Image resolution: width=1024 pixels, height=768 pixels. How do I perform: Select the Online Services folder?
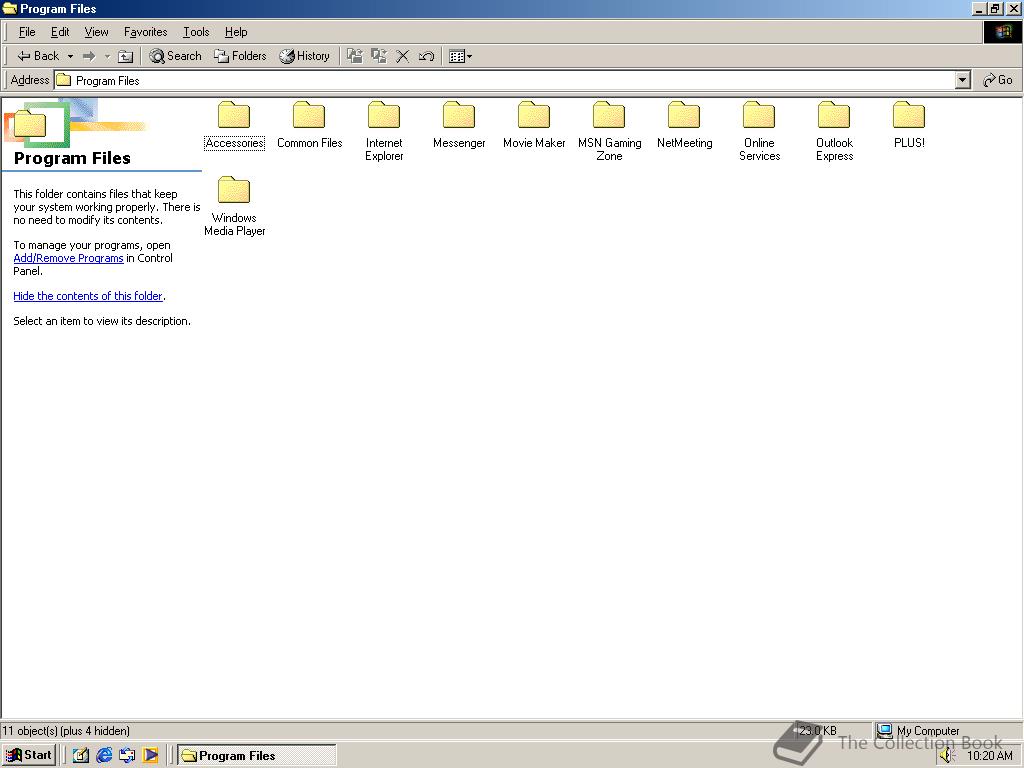pyautogui.click(x=760, y=131)
